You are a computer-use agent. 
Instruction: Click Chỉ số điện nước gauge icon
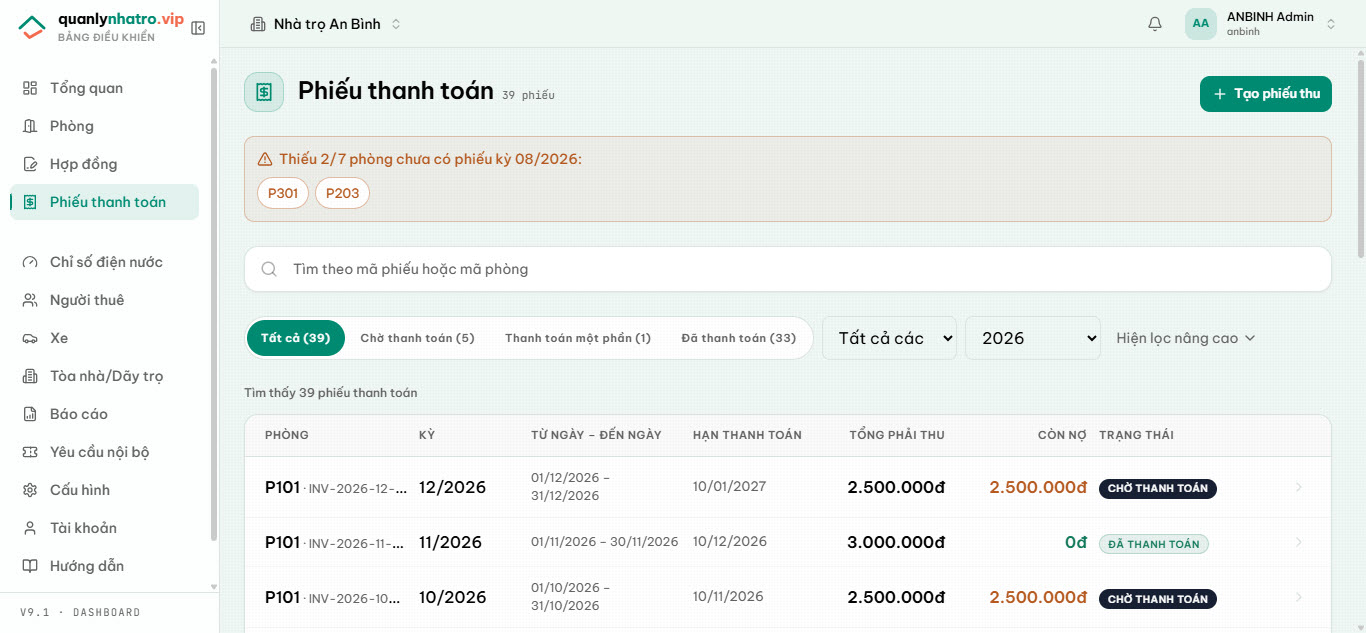(30, 262)
